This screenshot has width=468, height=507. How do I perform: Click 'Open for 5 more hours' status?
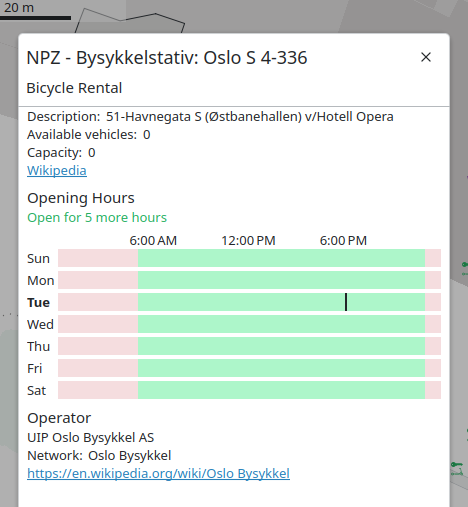click(x=97, y=217)
